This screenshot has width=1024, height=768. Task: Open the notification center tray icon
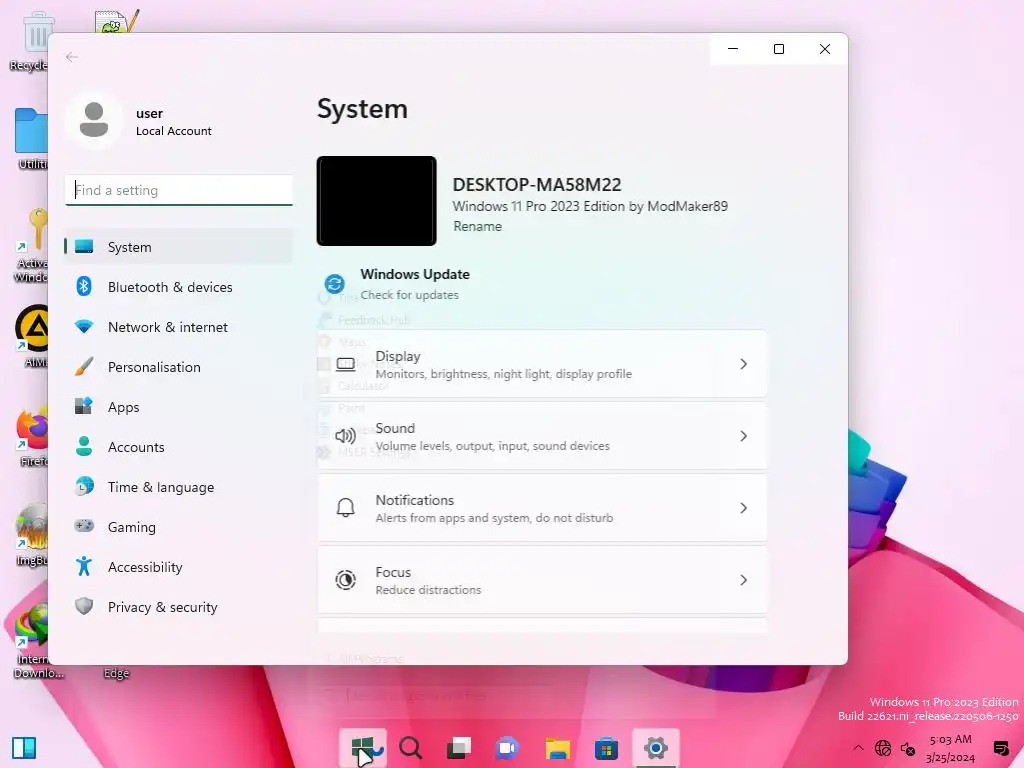(x=1001, y=748)
